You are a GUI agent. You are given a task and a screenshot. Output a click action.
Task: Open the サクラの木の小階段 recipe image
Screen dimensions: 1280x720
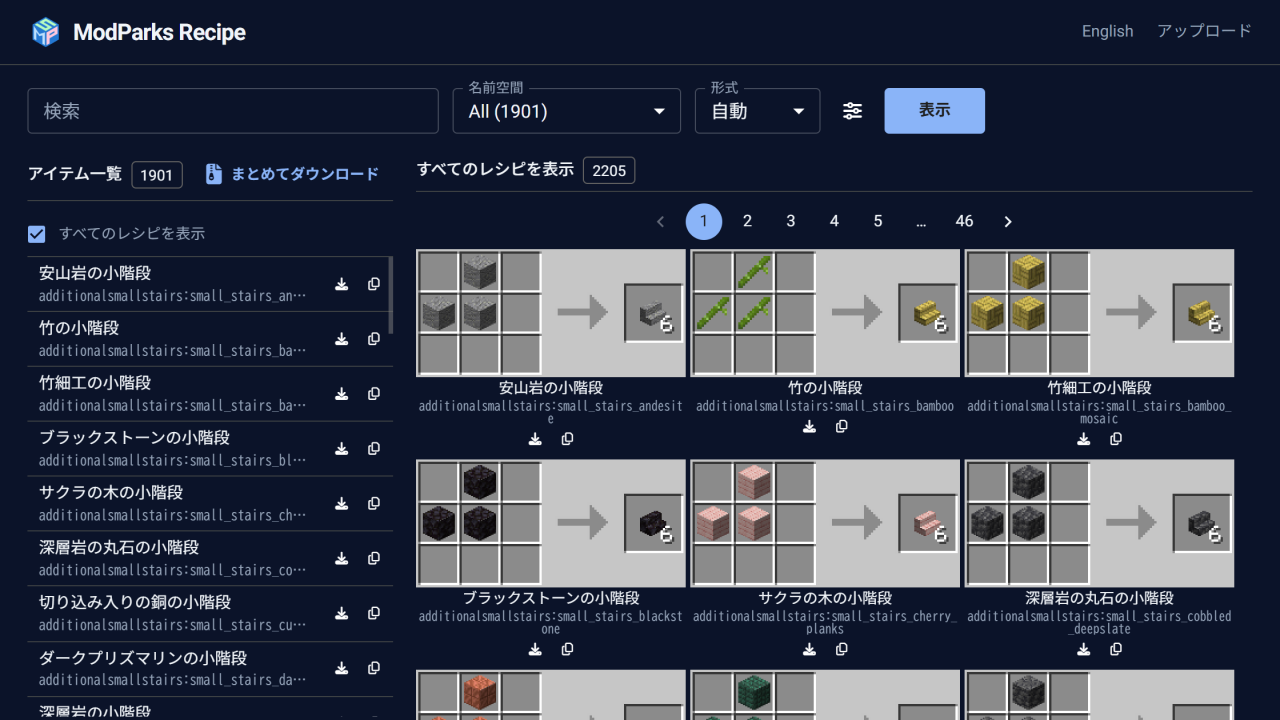point(825,524)
